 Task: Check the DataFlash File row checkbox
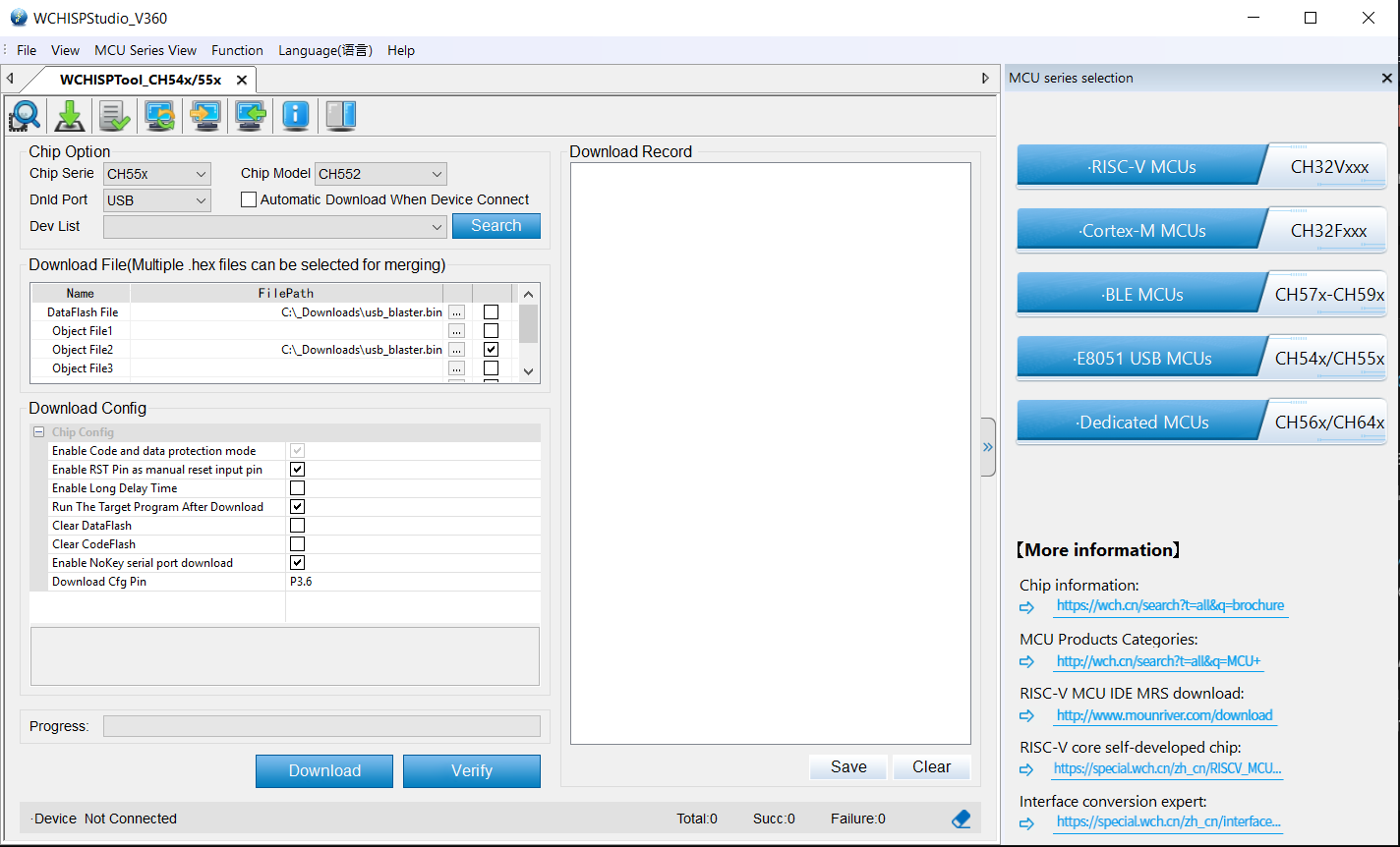click(492, 311)
